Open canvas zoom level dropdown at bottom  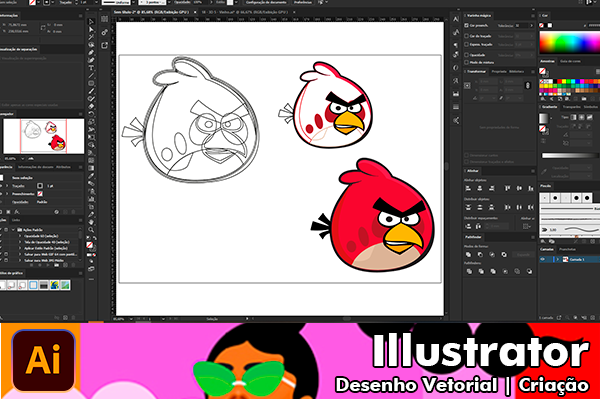coord(130,318)
